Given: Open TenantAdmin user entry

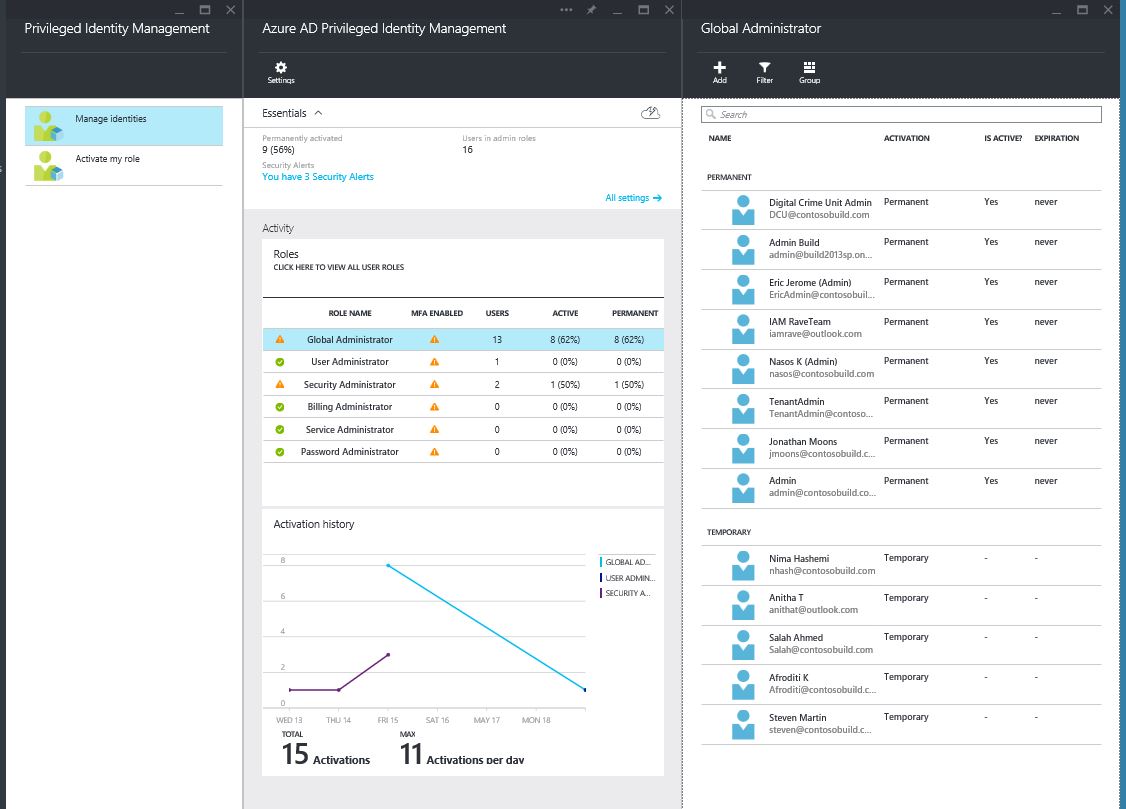Looking at the screenshot, I should tap(901, 408).
